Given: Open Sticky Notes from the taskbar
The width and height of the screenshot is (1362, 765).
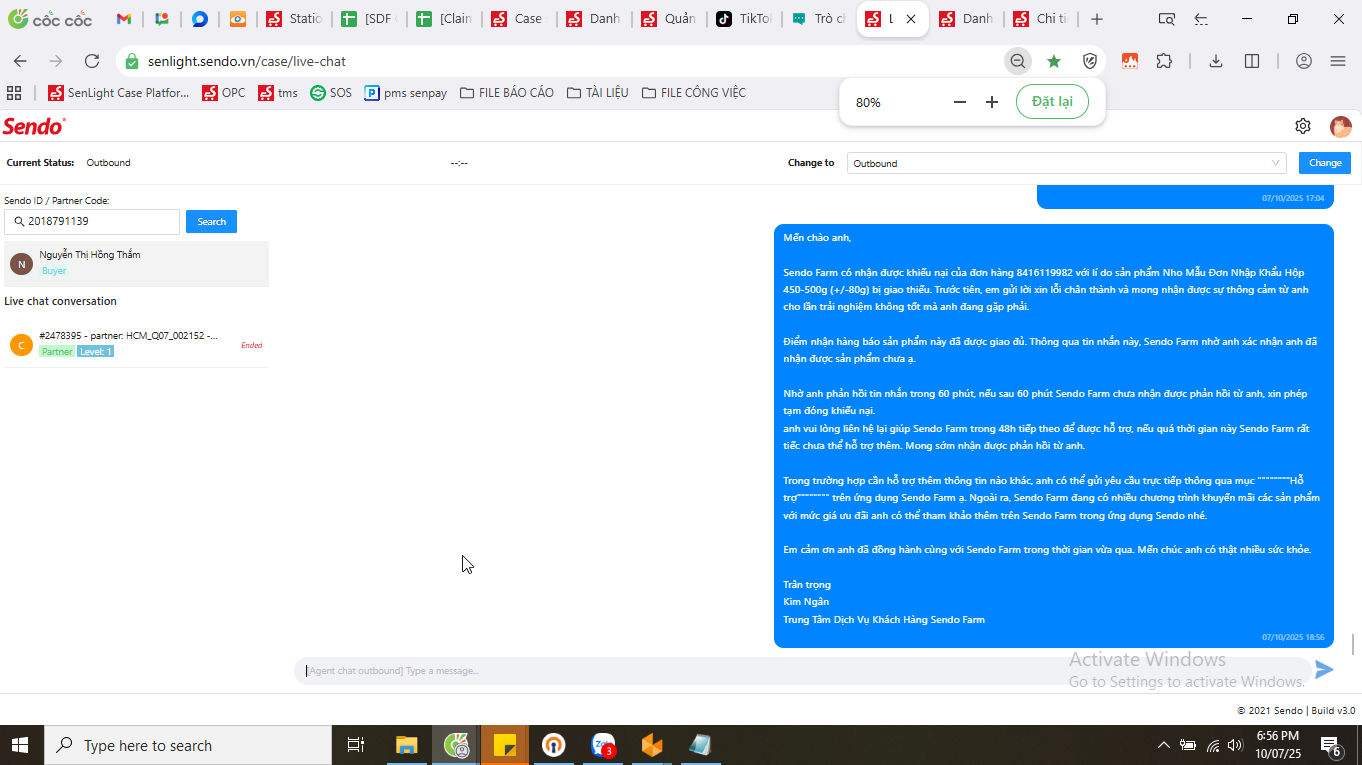Looking at the screenshot, I should (505, 745).
